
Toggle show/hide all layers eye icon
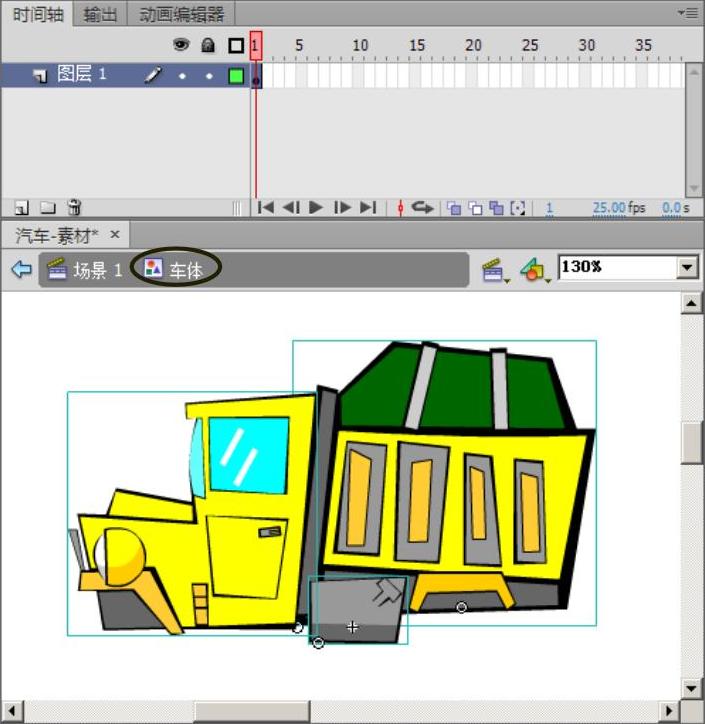[x=181, y=45]
